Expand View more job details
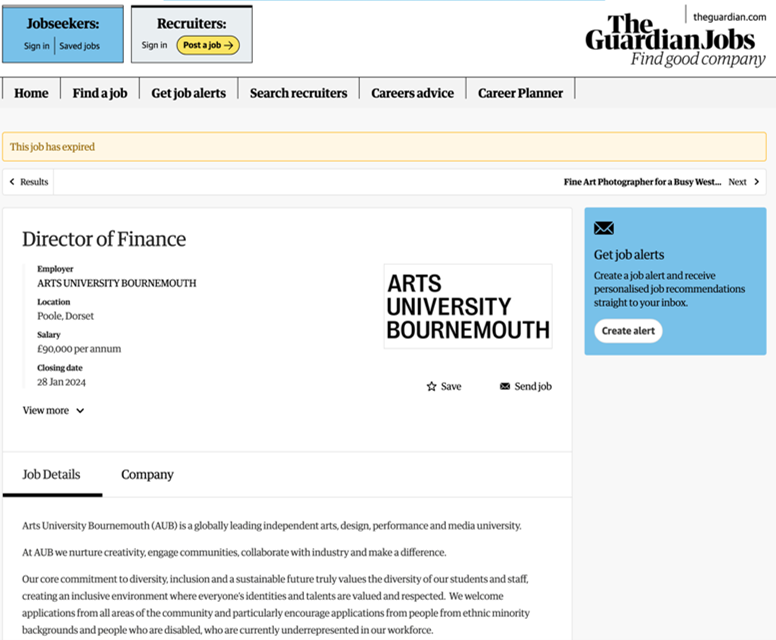This screenshot has height=640, width=776. pos(53,410)
